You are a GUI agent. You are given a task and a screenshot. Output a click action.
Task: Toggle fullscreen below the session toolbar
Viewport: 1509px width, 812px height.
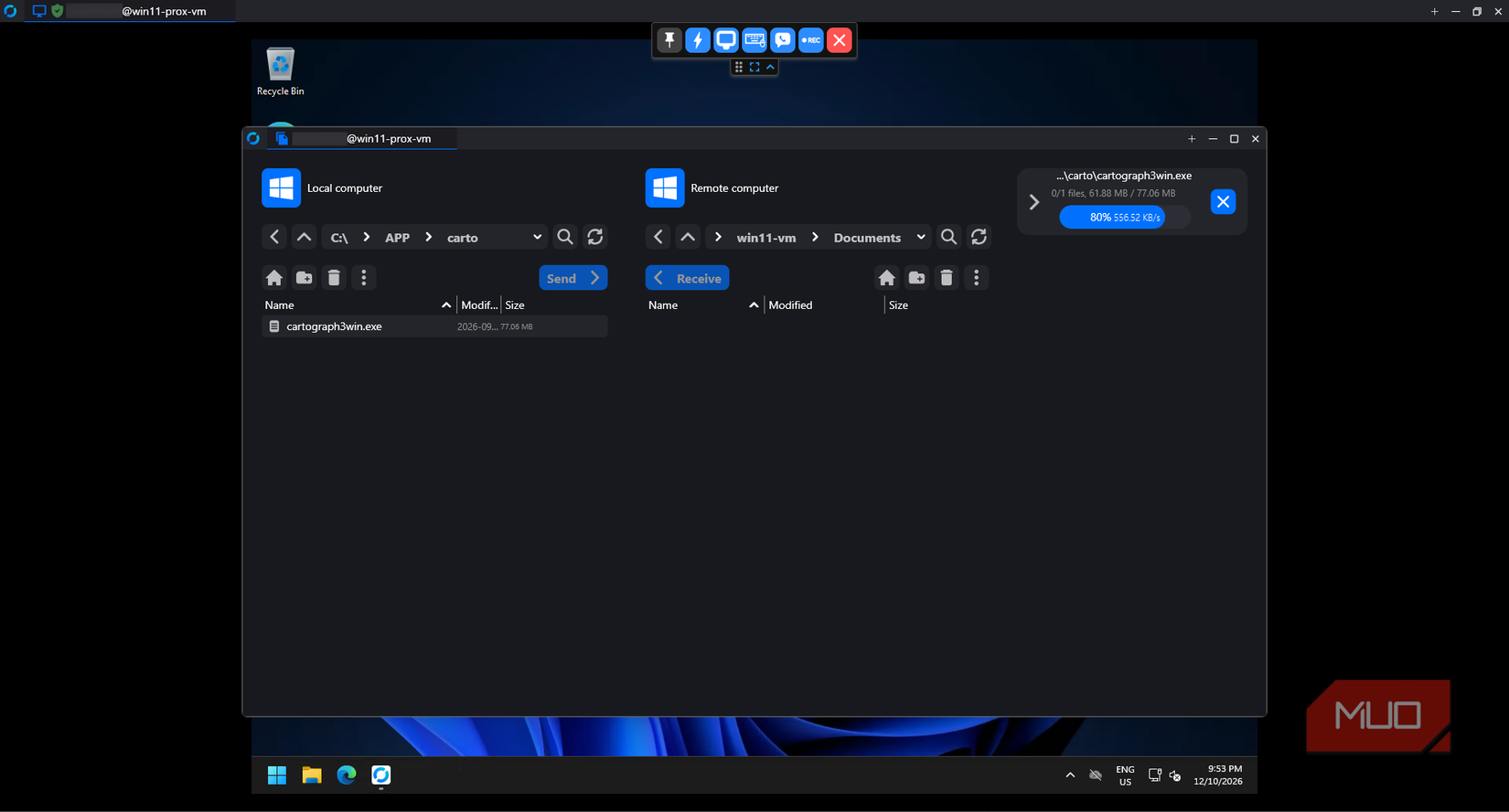point(754,67)
